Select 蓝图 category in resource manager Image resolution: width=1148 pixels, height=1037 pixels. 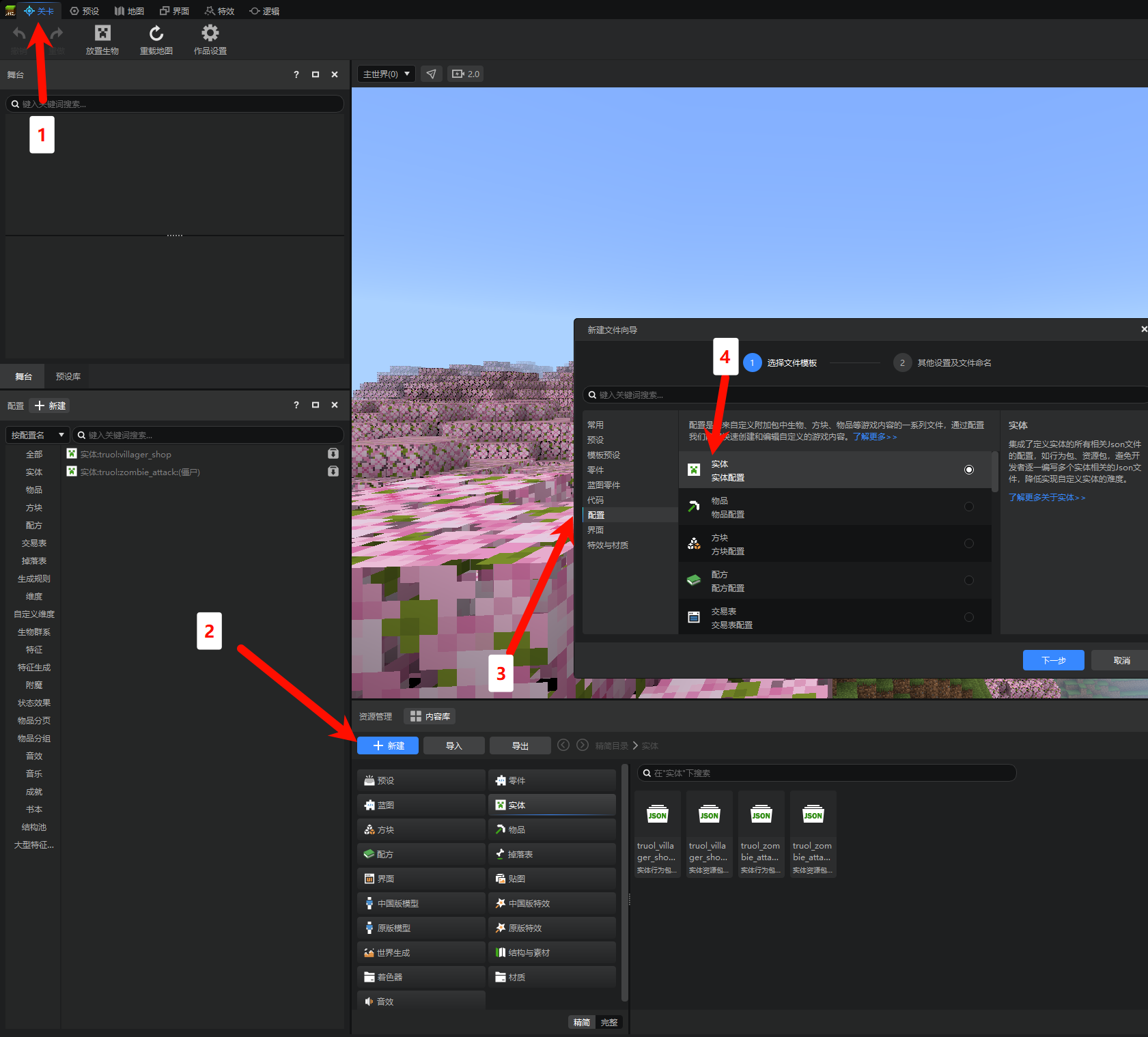[421, 805]
